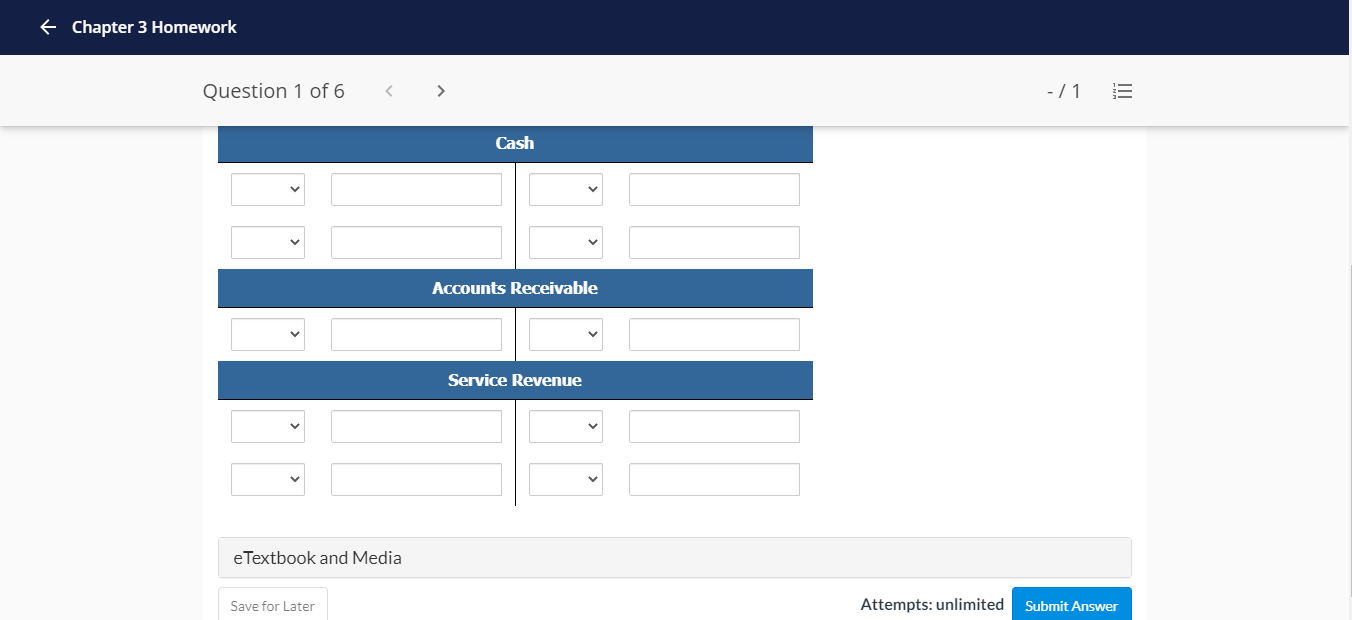The image size is (1352, 620).
Task: Open Cash first-row left-side dropdown
Action: [x=268, y=190]
